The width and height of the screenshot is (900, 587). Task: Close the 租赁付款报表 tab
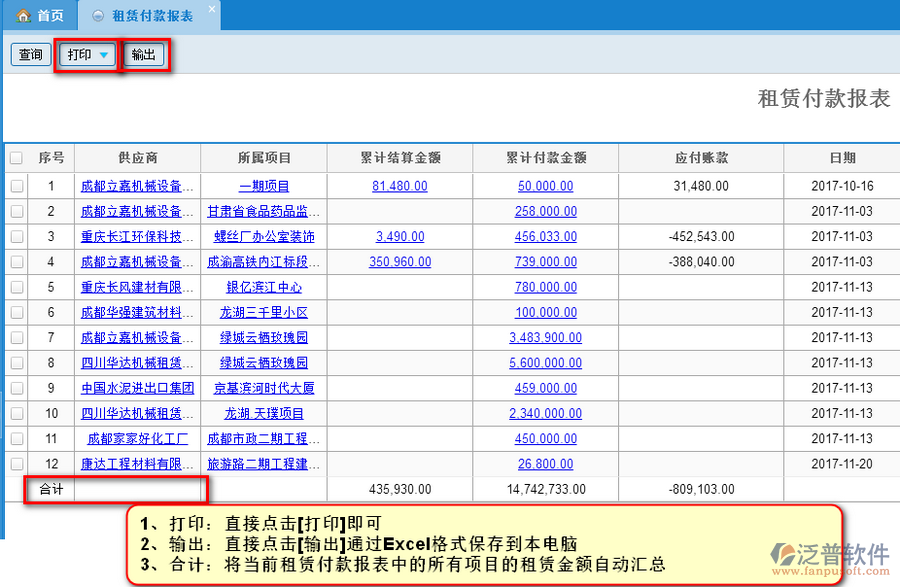210,11
